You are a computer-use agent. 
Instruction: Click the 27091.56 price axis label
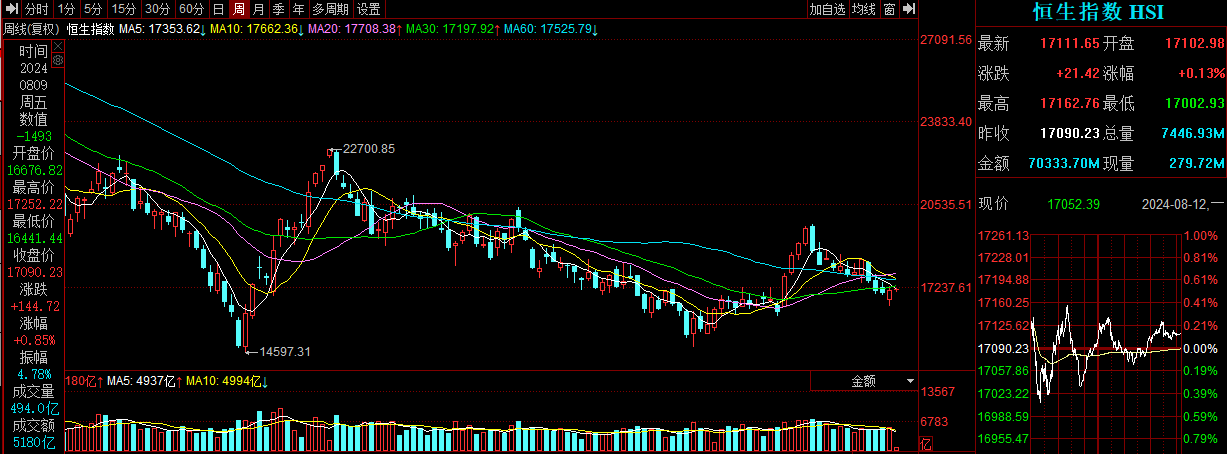pos(946,40)
